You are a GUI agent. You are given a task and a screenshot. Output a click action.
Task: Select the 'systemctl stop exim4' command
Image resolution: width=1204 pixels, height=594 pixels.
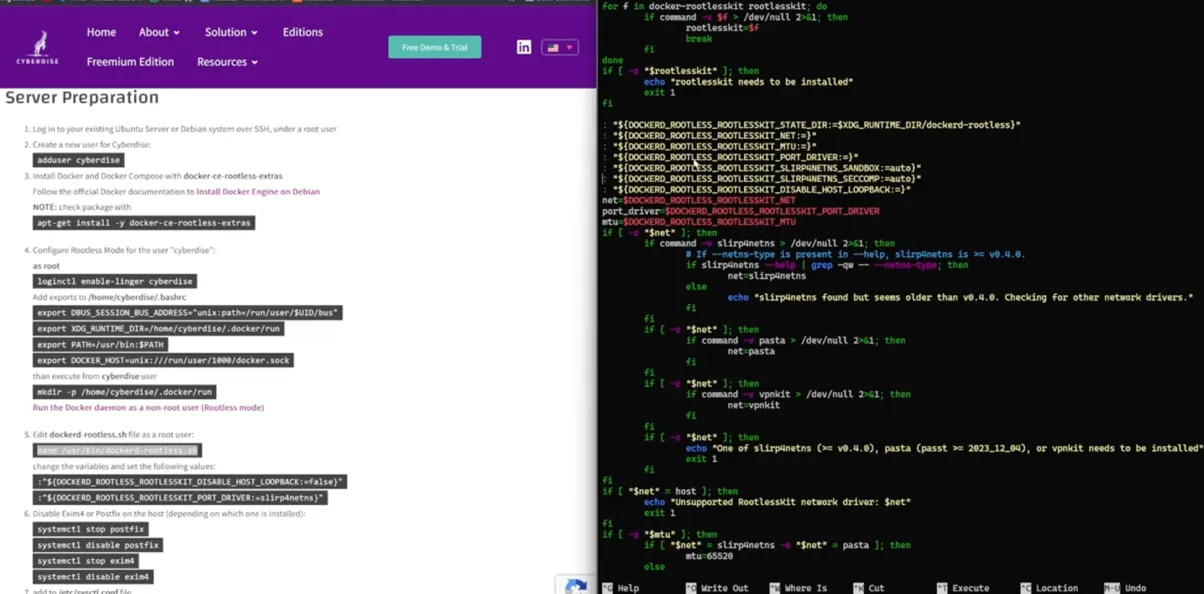click(x=85, y=561)
